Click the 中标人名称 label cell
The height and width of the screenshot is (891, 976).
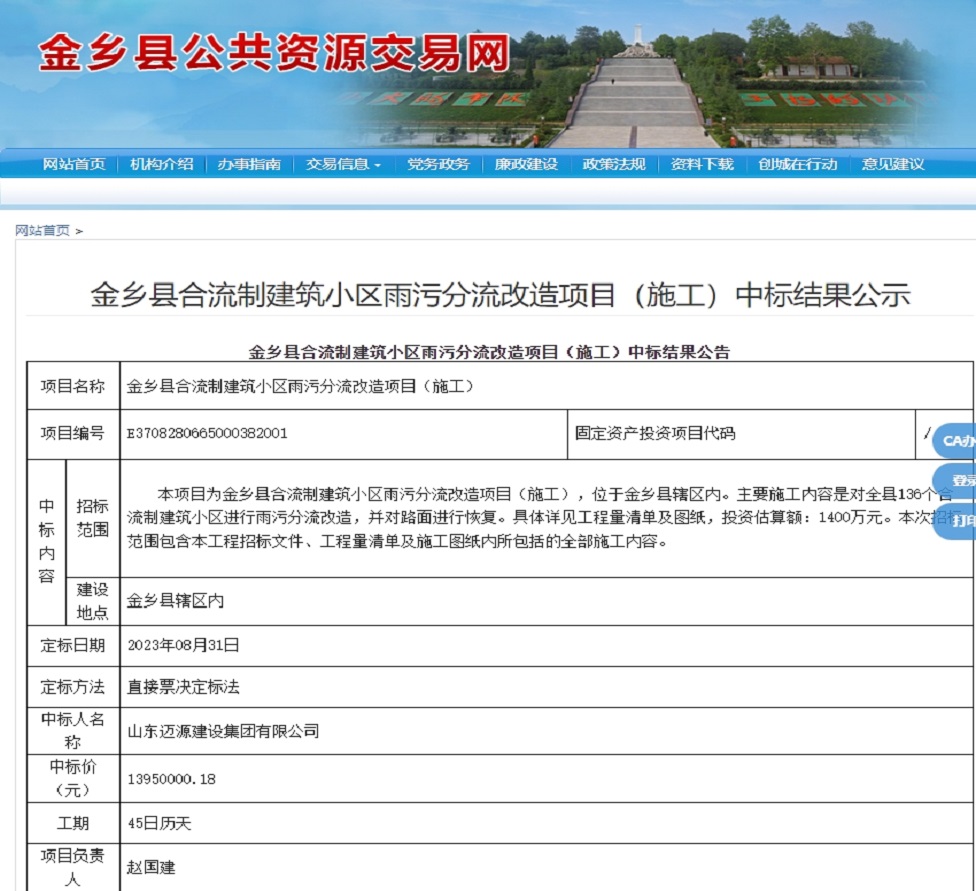[73, 731]
